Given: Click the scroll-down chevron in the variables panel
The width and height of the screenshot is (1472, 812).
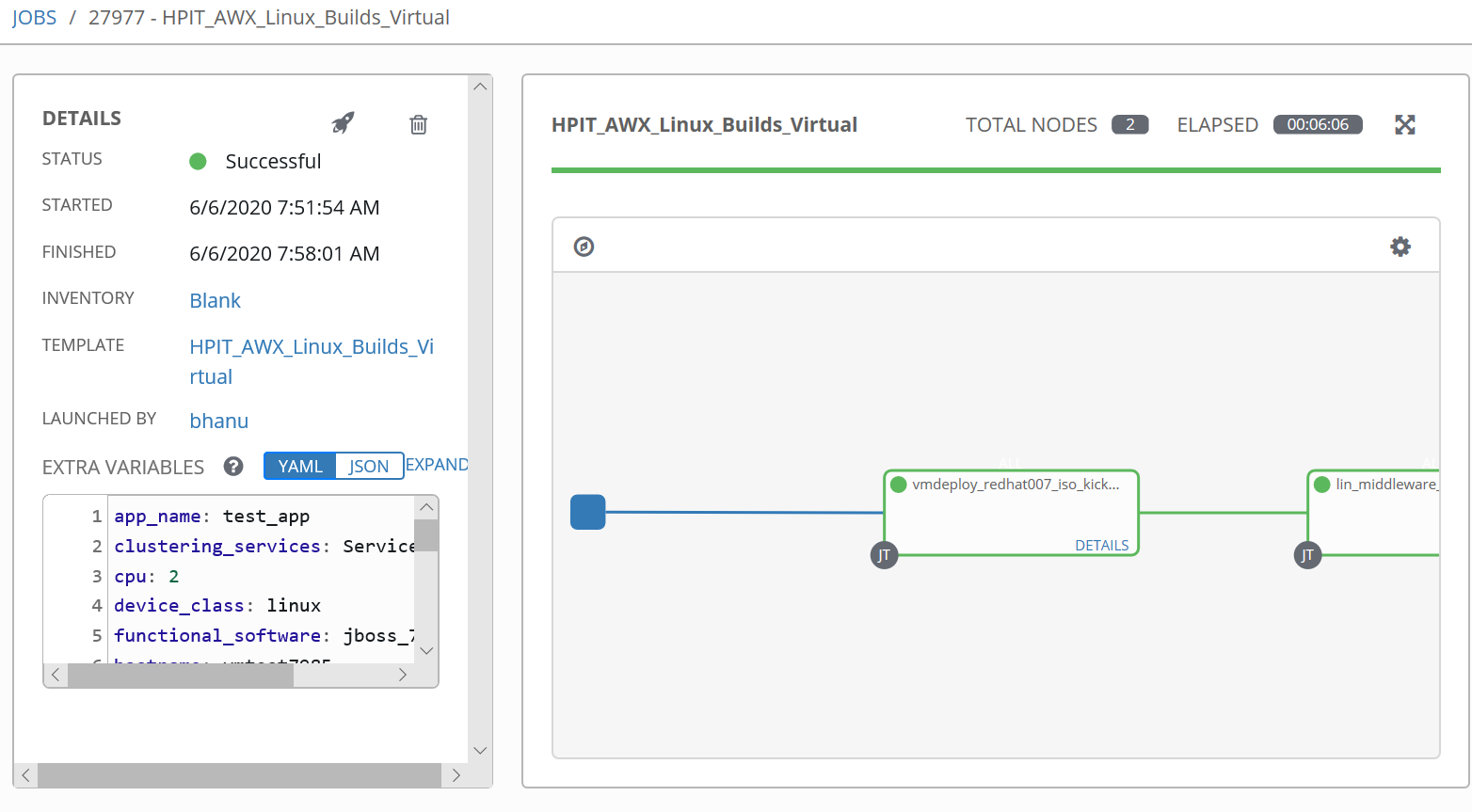Looking at the screenshot, I should point(426,650).
